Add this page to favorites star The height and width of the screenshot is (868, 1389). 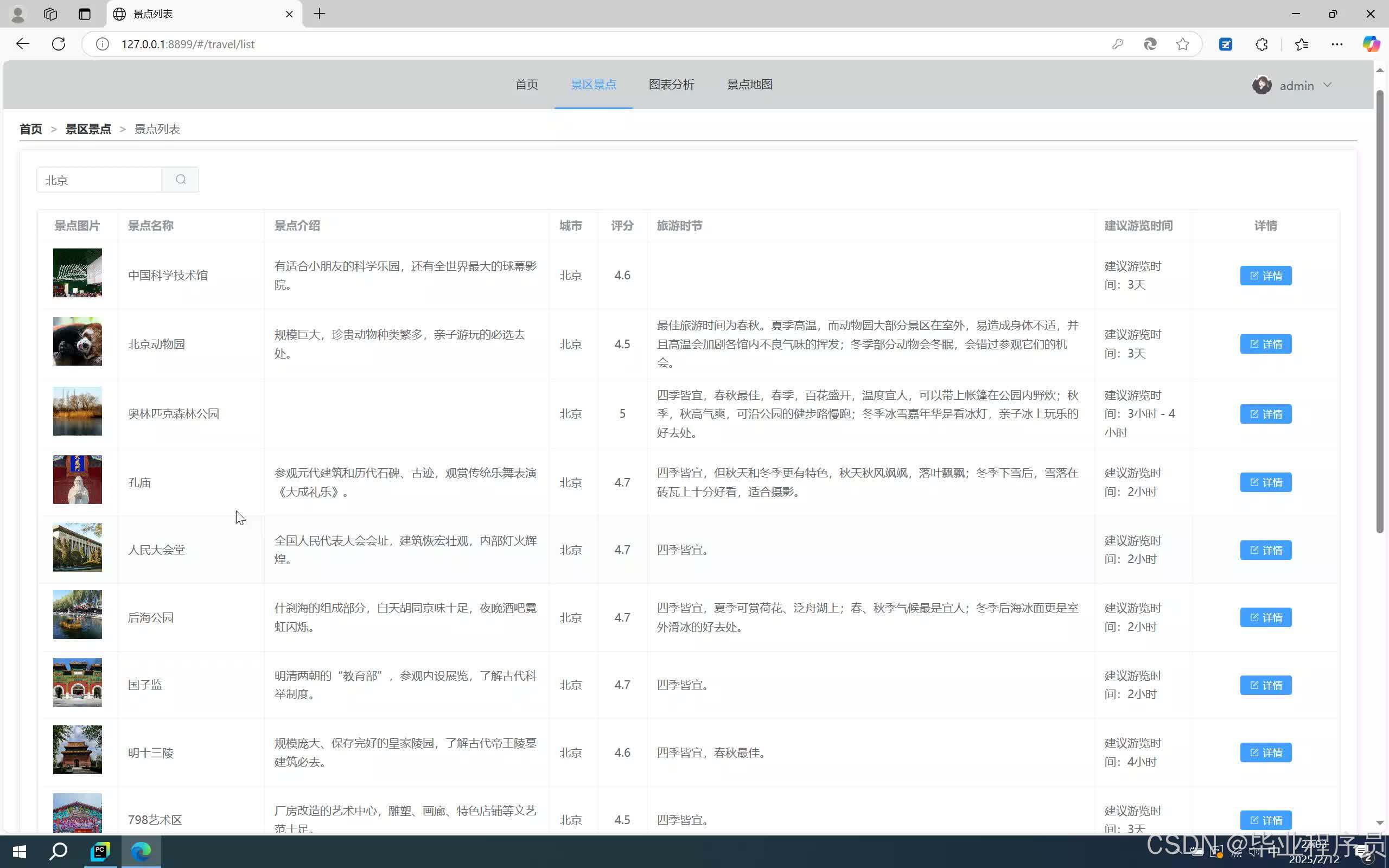coord(1182,44)
